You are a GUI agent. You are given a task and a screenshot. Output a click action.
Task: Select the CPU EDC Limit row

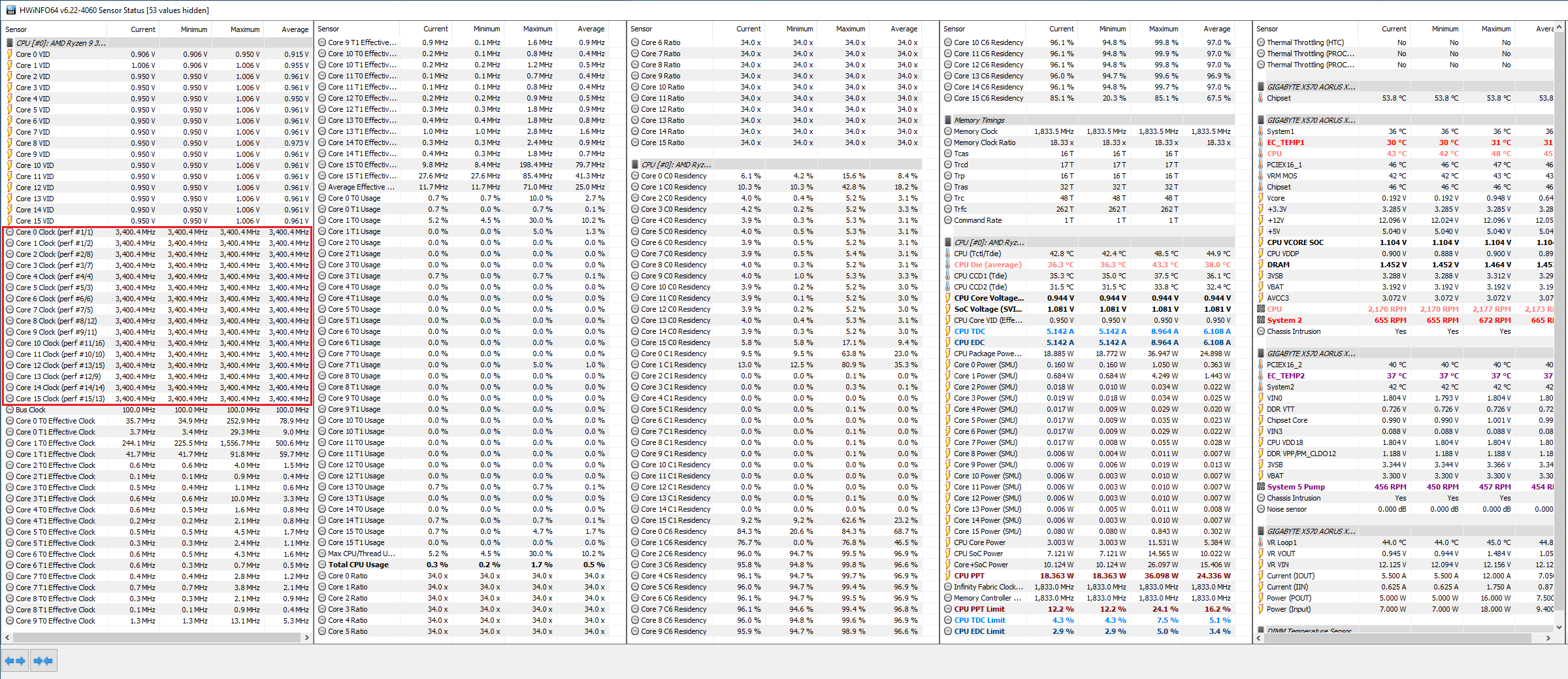1088,631
